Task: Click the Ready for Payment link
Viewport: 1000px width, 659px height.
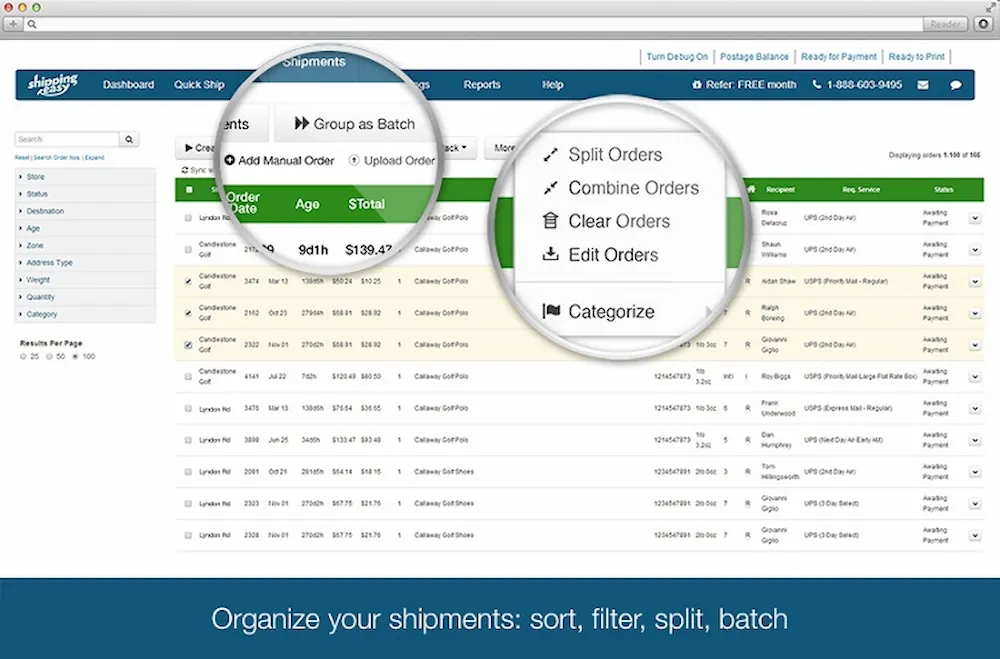Action: coord(839,57)
